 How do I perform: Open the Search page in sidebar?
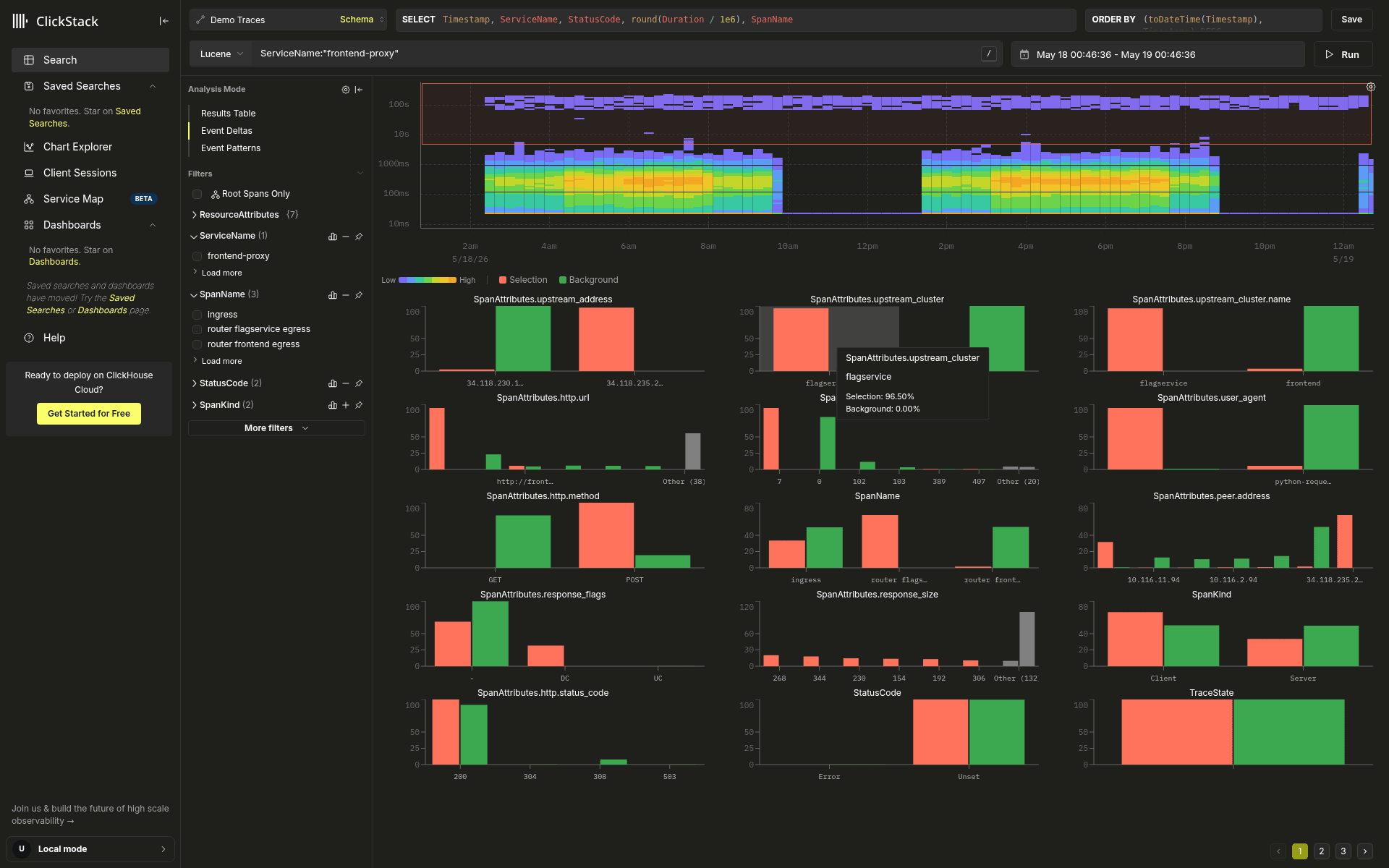pos(90,60)
